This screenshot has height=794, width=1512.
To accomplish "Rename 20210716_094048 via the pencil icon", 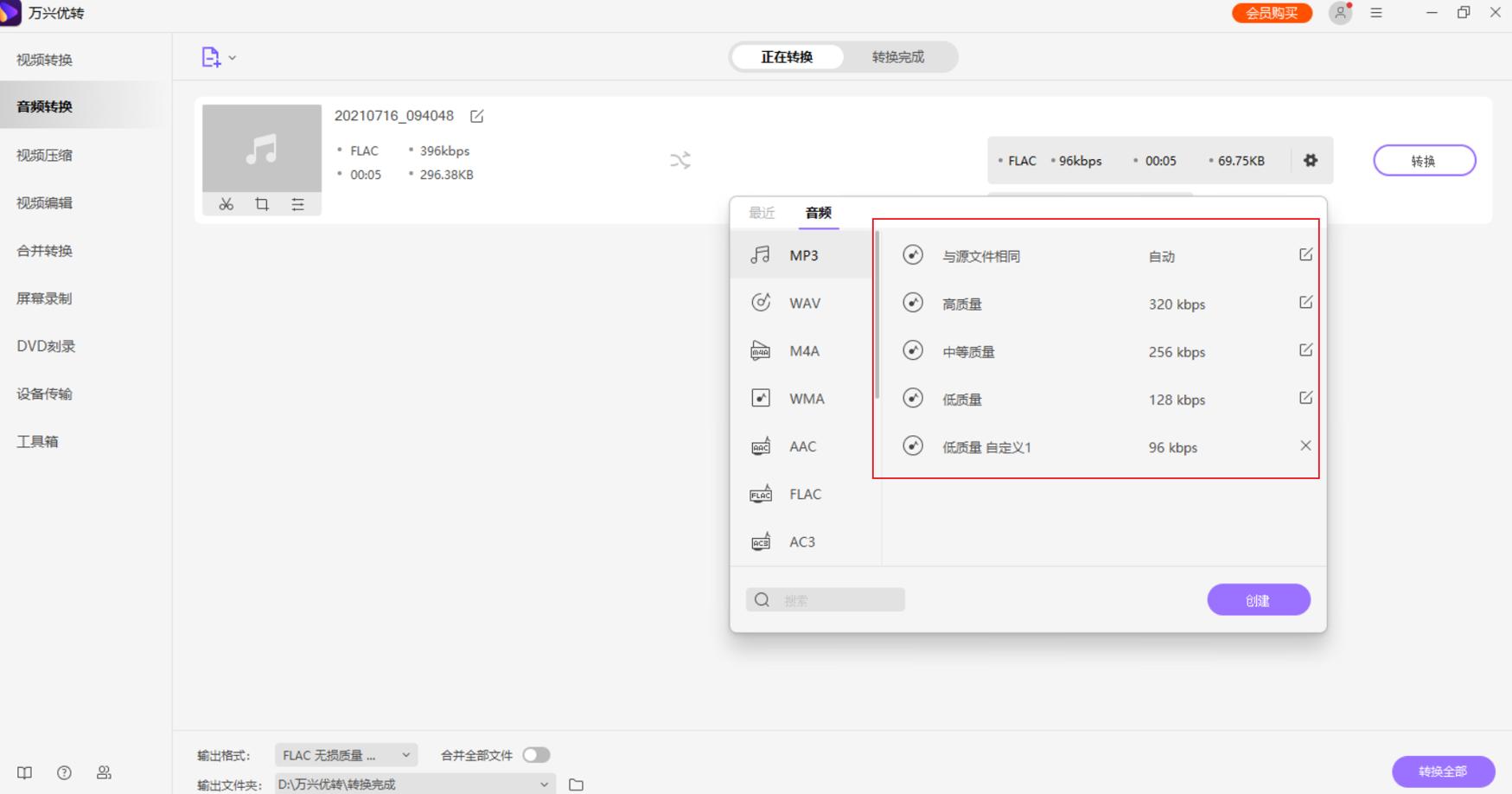I will pos(478,116).
